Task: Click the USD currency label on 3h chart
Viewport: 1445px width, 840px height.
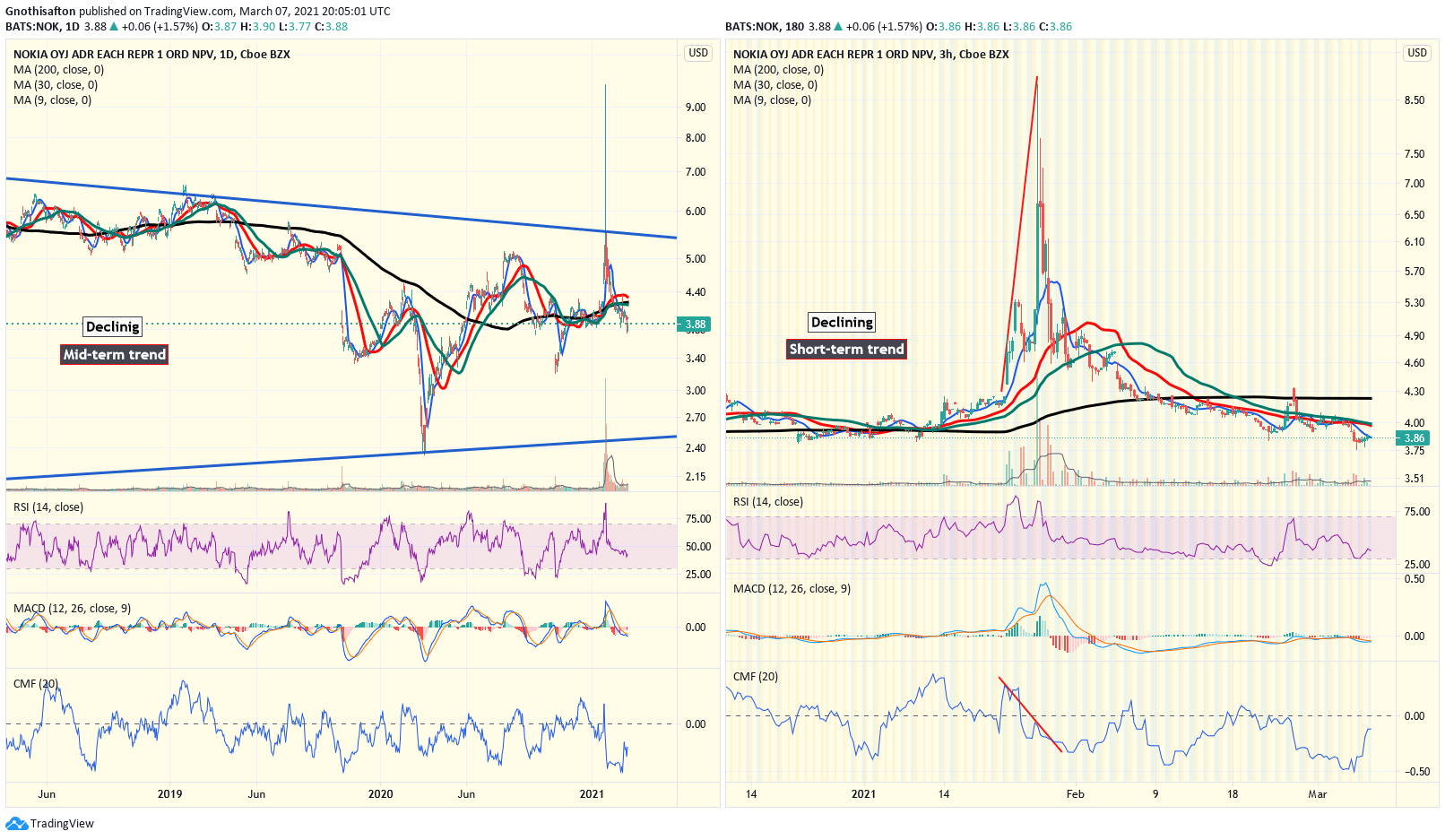Action: point(1417,53)
